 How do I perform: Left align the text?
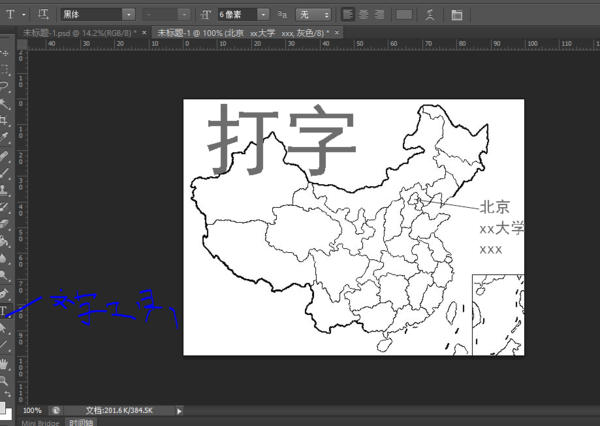click(x=347, y=15)
